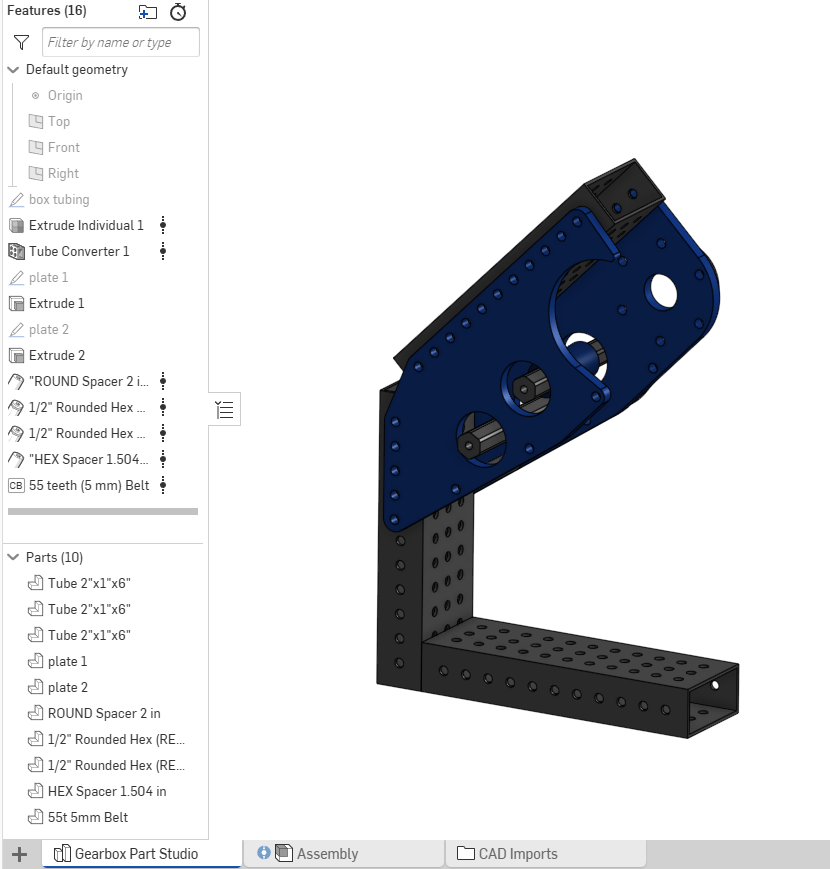Click linked document icon beside 55 teeth Belt
The image size is (830, 869).
tap(163, 485)
